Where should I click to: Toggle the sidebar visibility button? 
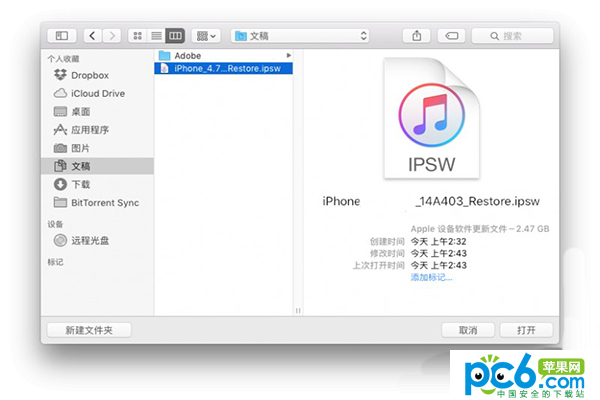point(62,36)
